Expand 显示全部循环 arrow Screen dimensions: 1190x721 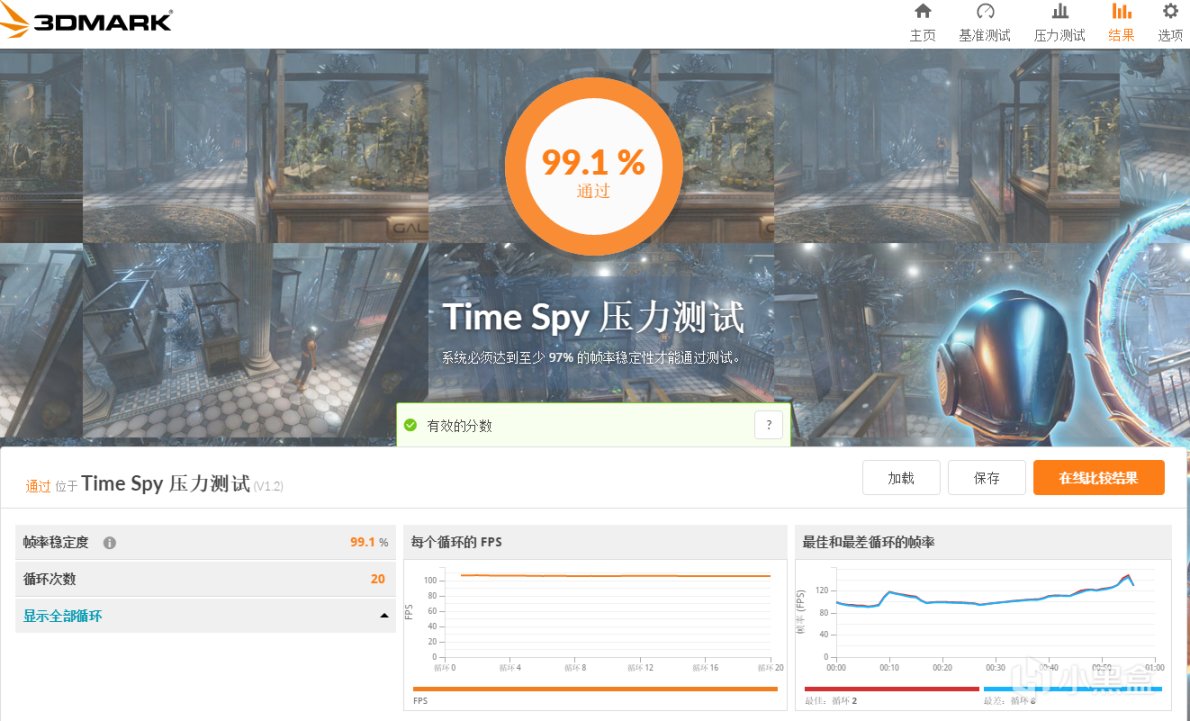coord(384,616)
